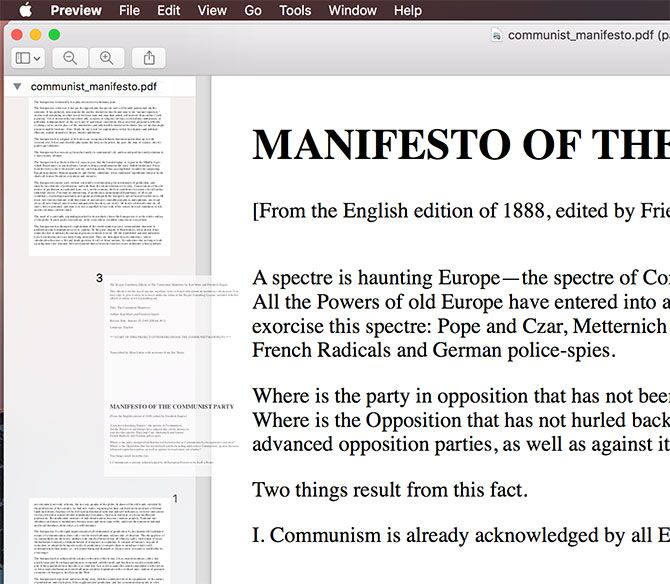The image size is (670, 584).
Task: Open the Edit menu
Action: [x=168, y=10]
